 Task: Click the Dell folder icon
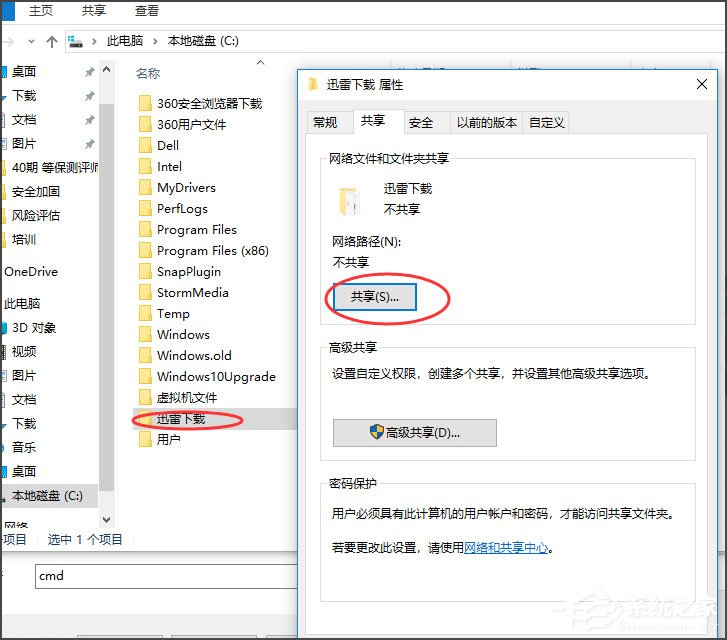point(145,145)
